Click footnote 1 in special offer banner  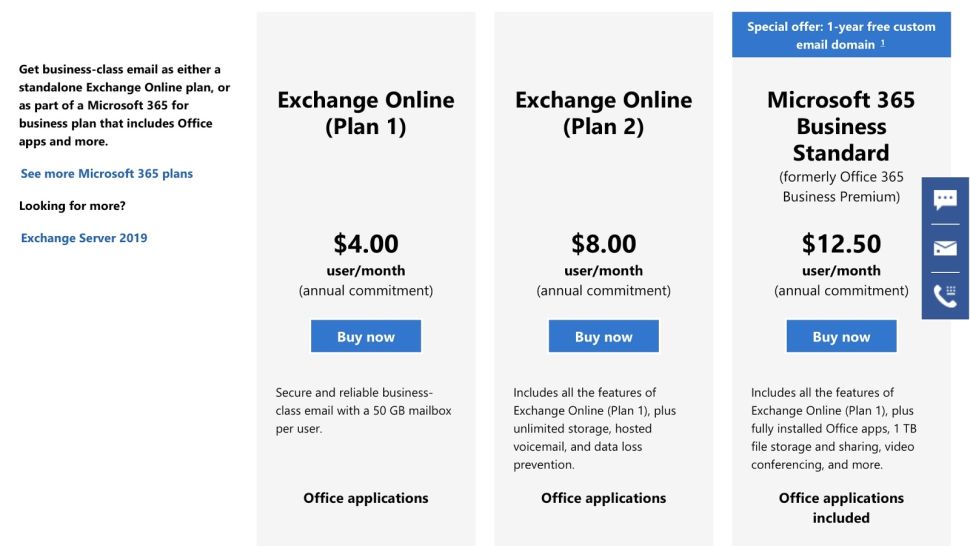(882, 43)
